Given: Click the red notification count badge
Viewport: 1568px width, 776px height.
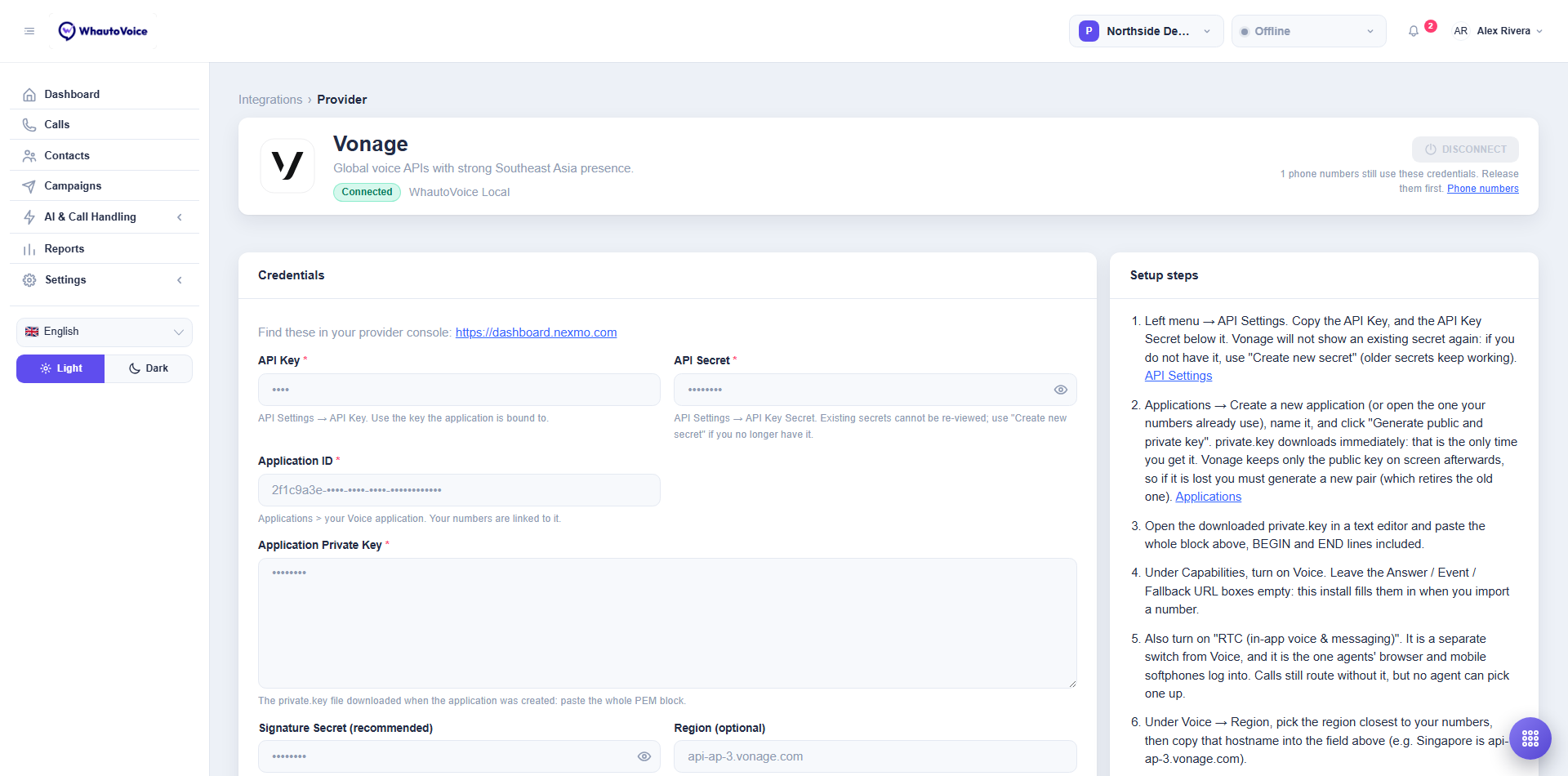Looking at the screenshot, I should [1431, 26].
